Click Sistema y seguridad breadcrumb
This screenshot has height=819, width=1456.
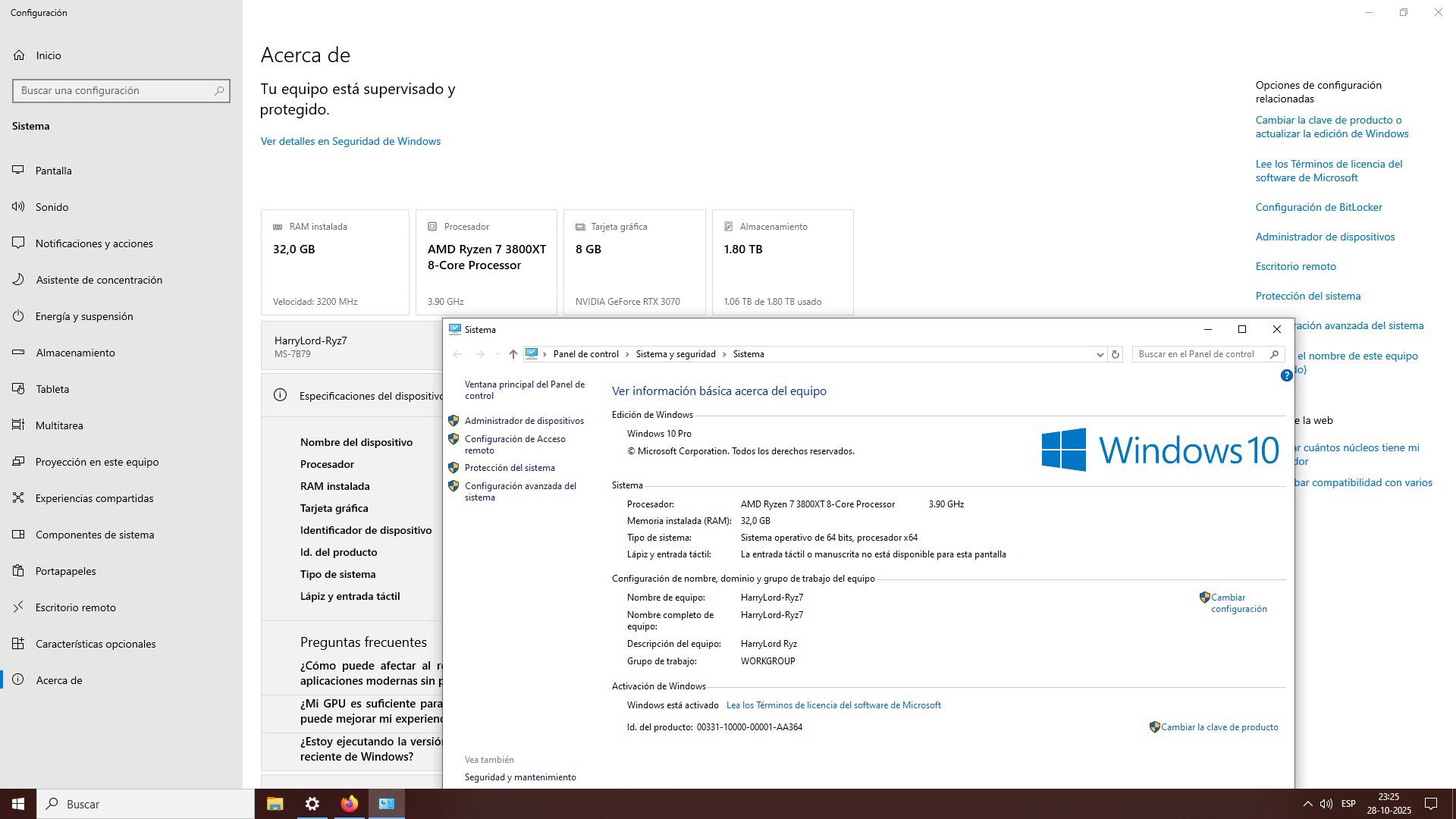tap(676, 354)
